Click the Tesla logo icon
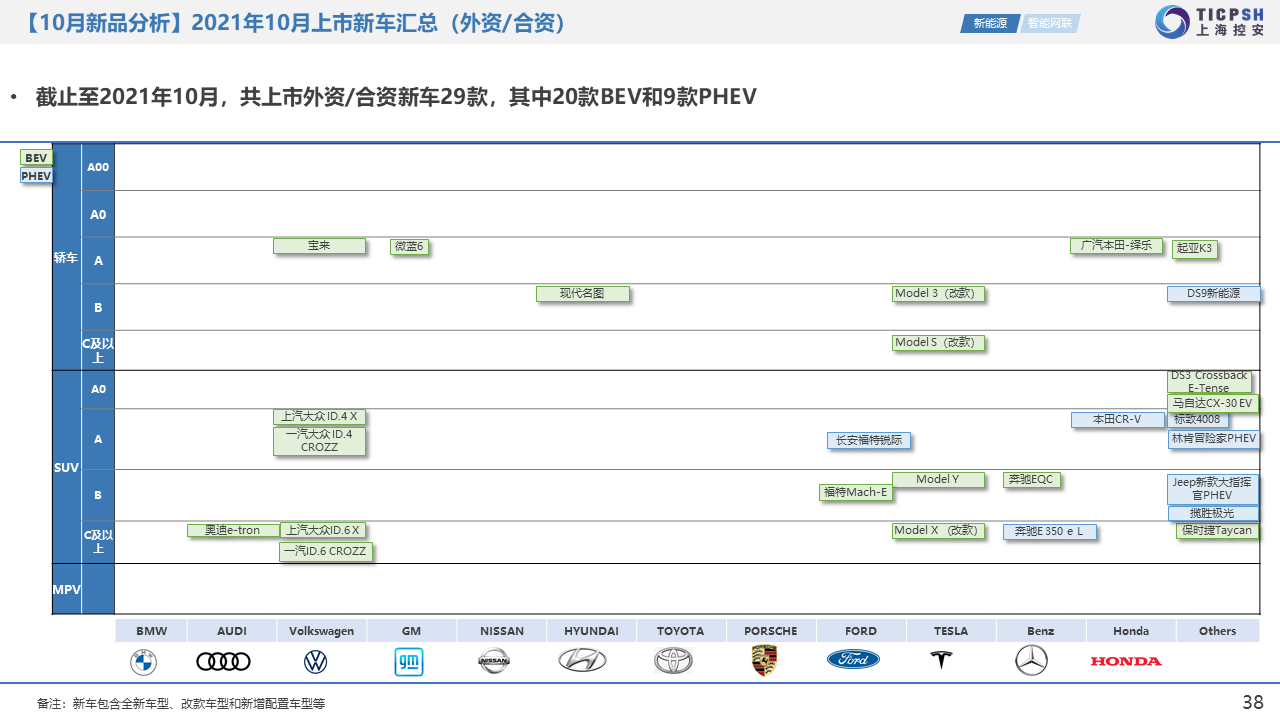This screenshot has height=720, width=1280. point(940,660)
